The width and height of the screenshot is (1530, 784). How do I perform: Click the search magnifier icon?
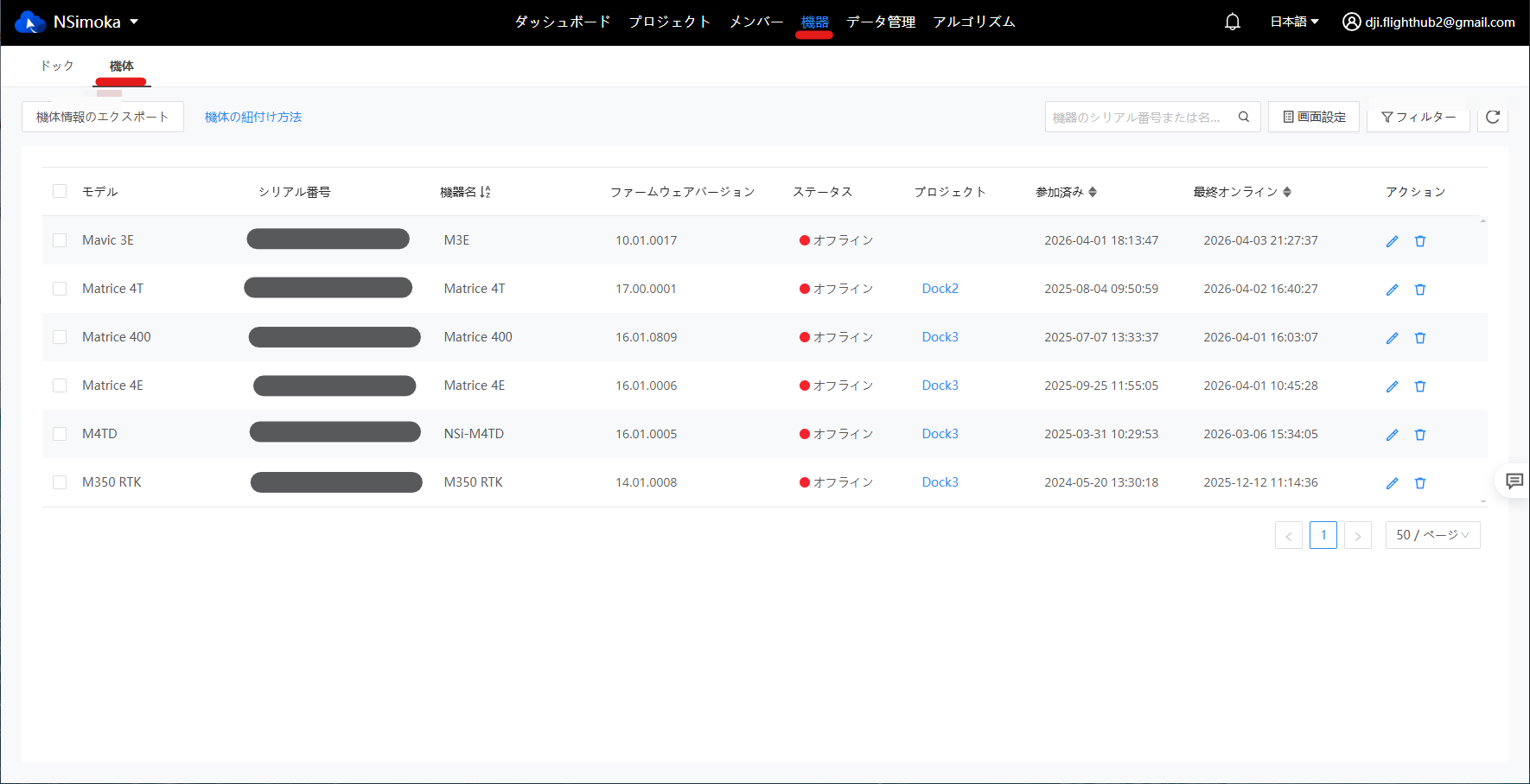(x=1244, y=117)
